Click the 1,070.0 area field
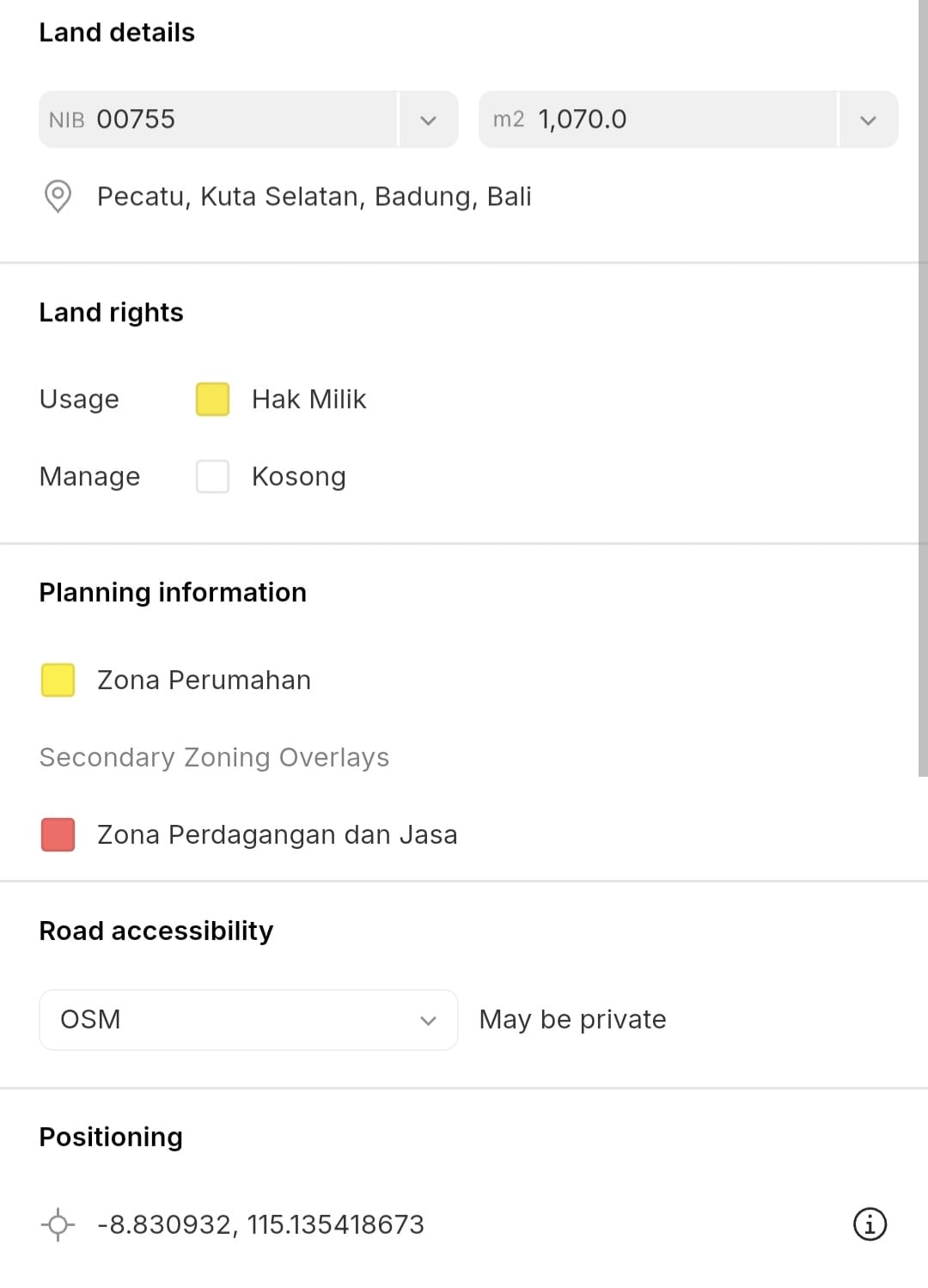The image size is (928, 1288). coord(658,119)
